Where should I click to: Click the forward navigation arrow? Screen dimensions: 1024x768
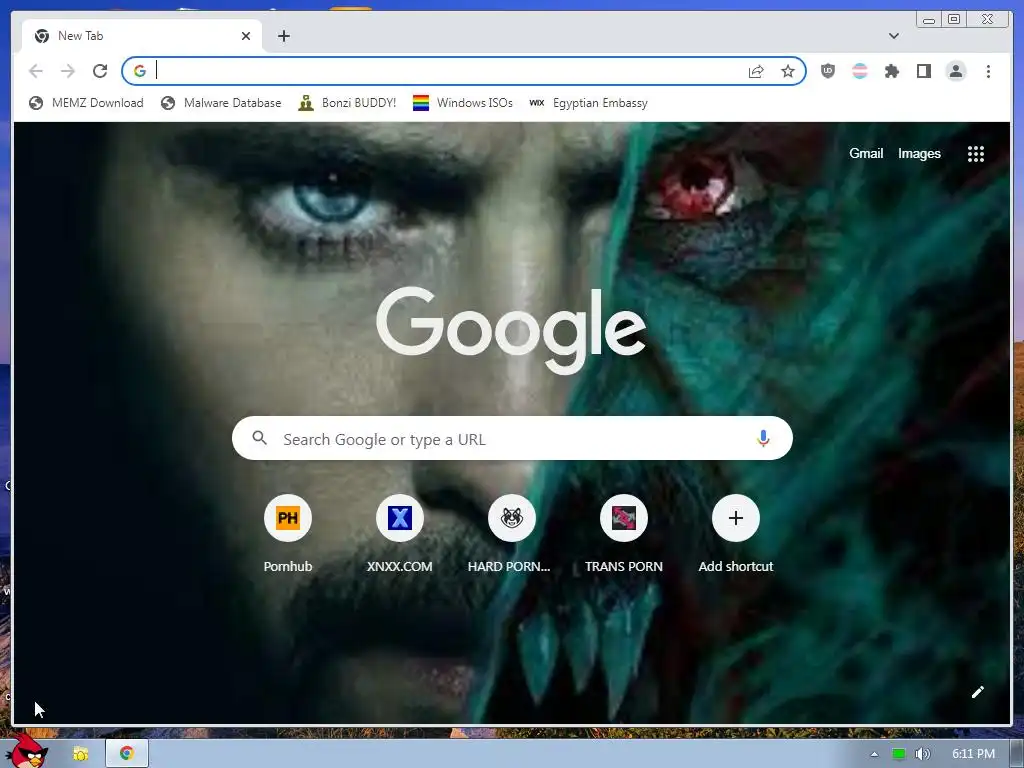67,71
